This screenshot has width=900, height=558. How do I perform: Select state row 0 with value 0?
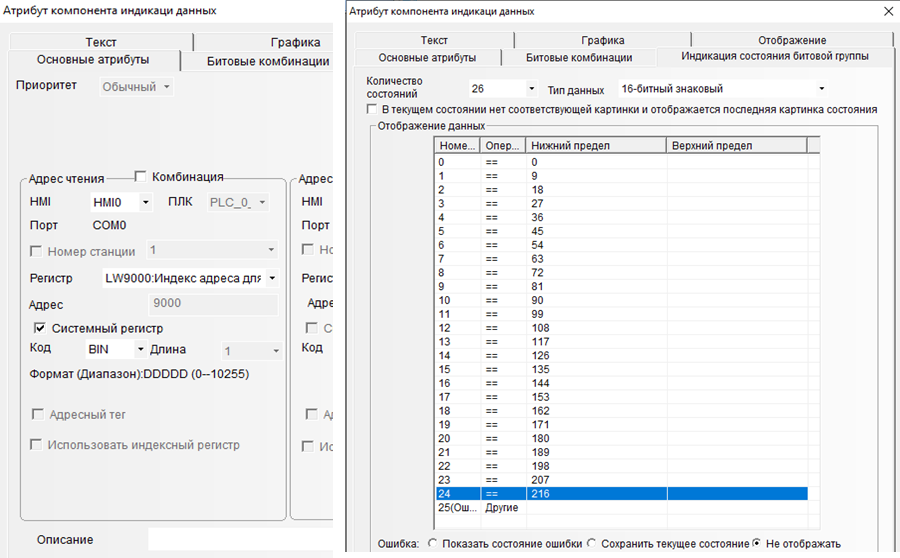click(x=622, y=162)
